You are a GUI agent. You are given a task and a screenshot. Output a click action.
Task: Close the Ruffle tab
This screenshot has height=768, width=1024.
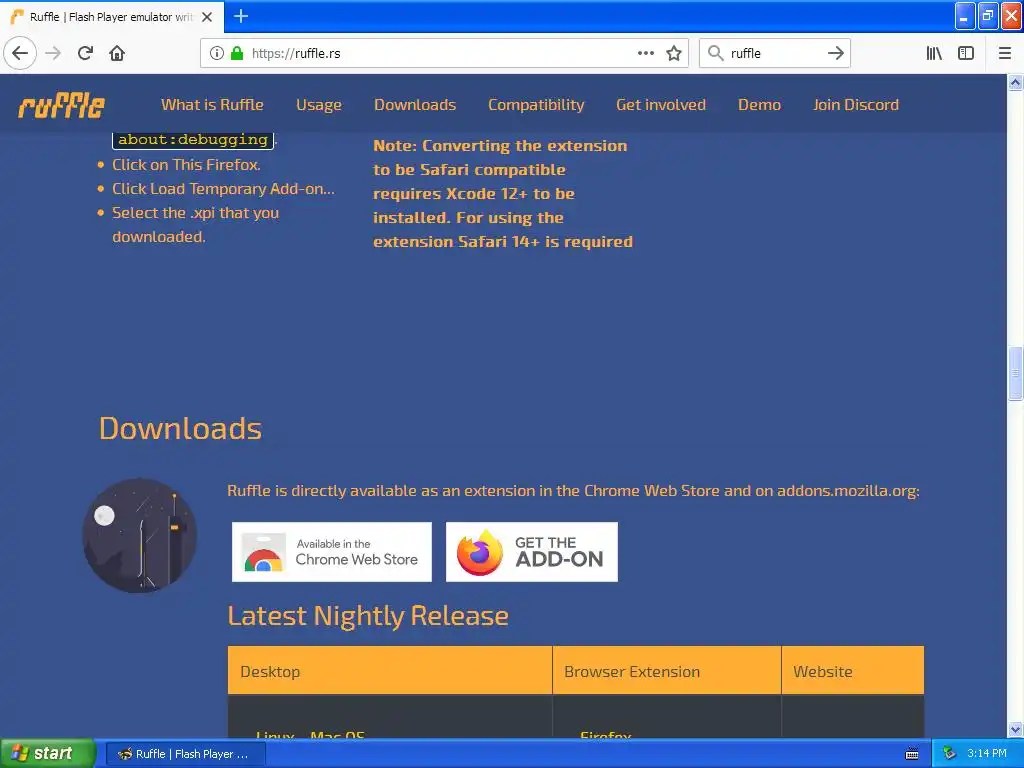pos(207,17)
